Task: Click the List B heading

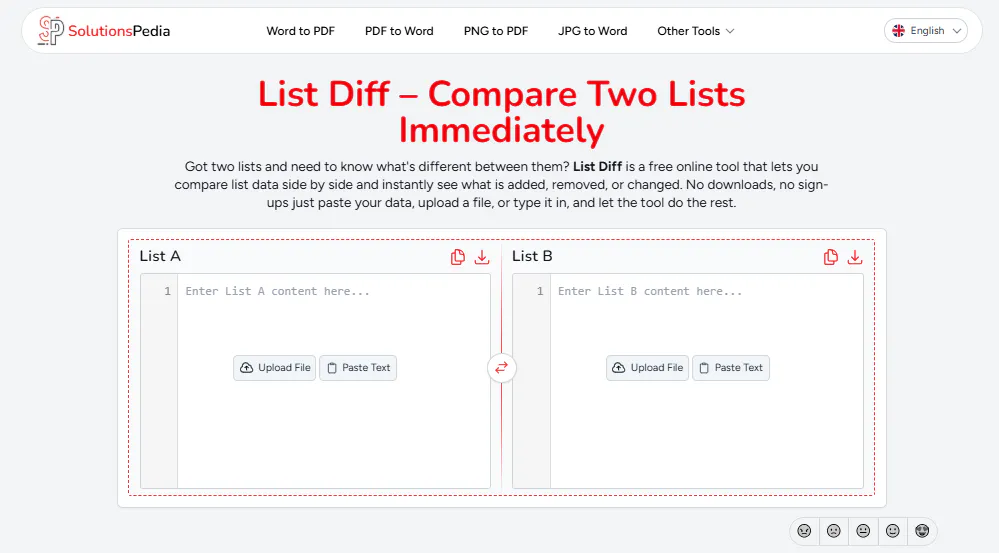Action: (x=532, y=256)
